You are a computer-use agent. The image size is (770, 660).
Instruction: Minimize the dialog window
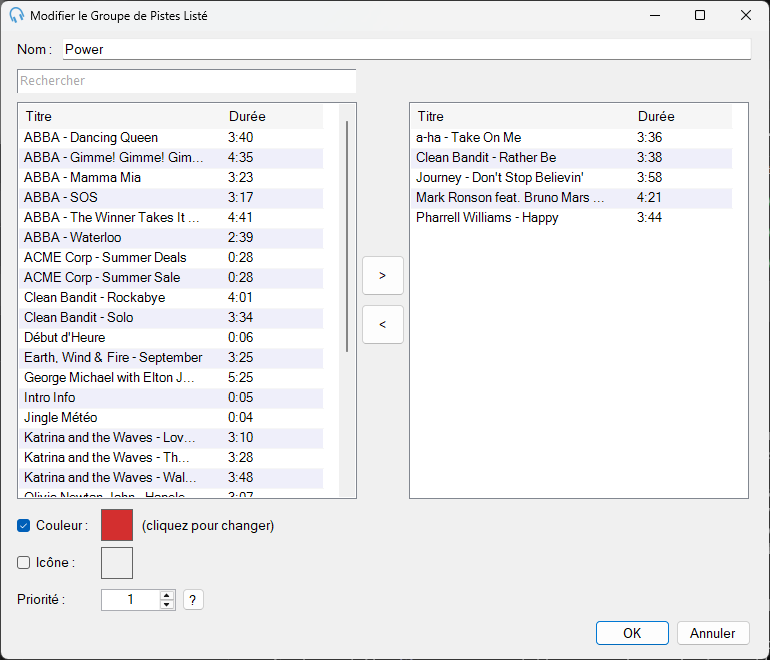click(655, 15)
